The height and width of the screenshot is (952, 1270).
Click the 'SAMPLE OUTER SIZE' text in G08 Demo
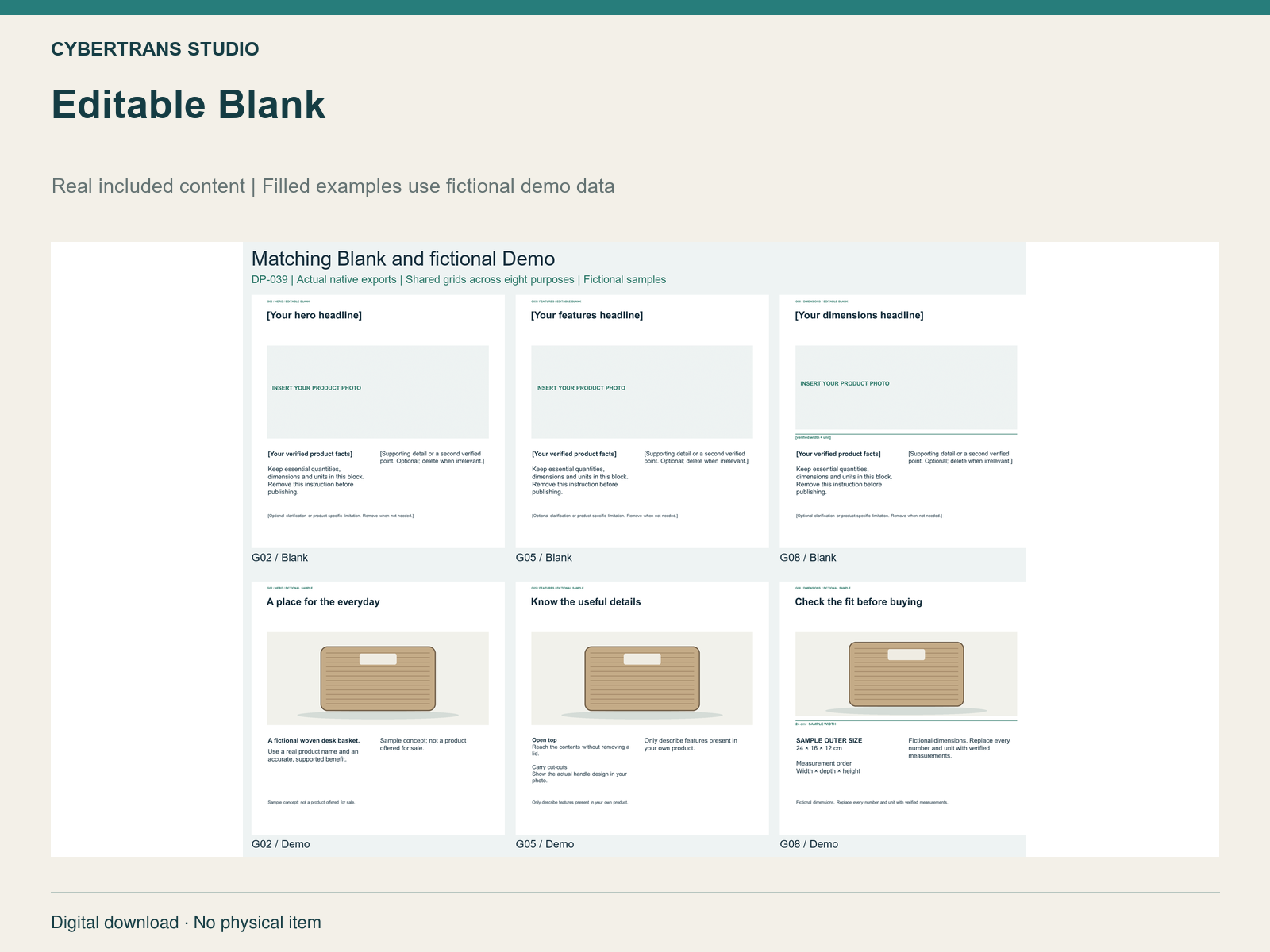click(829, 740)
